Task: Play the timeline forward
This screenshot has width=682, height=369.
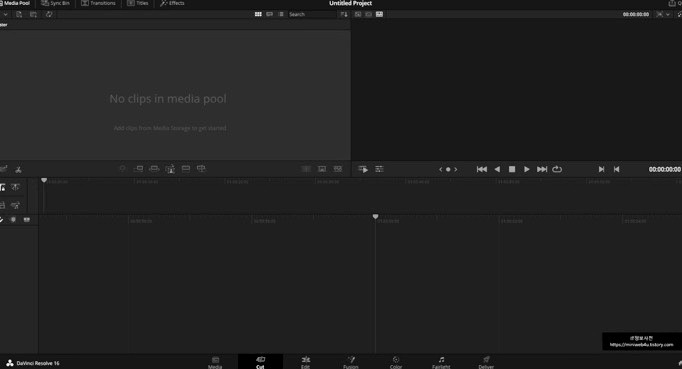Action: pos(527,169)
